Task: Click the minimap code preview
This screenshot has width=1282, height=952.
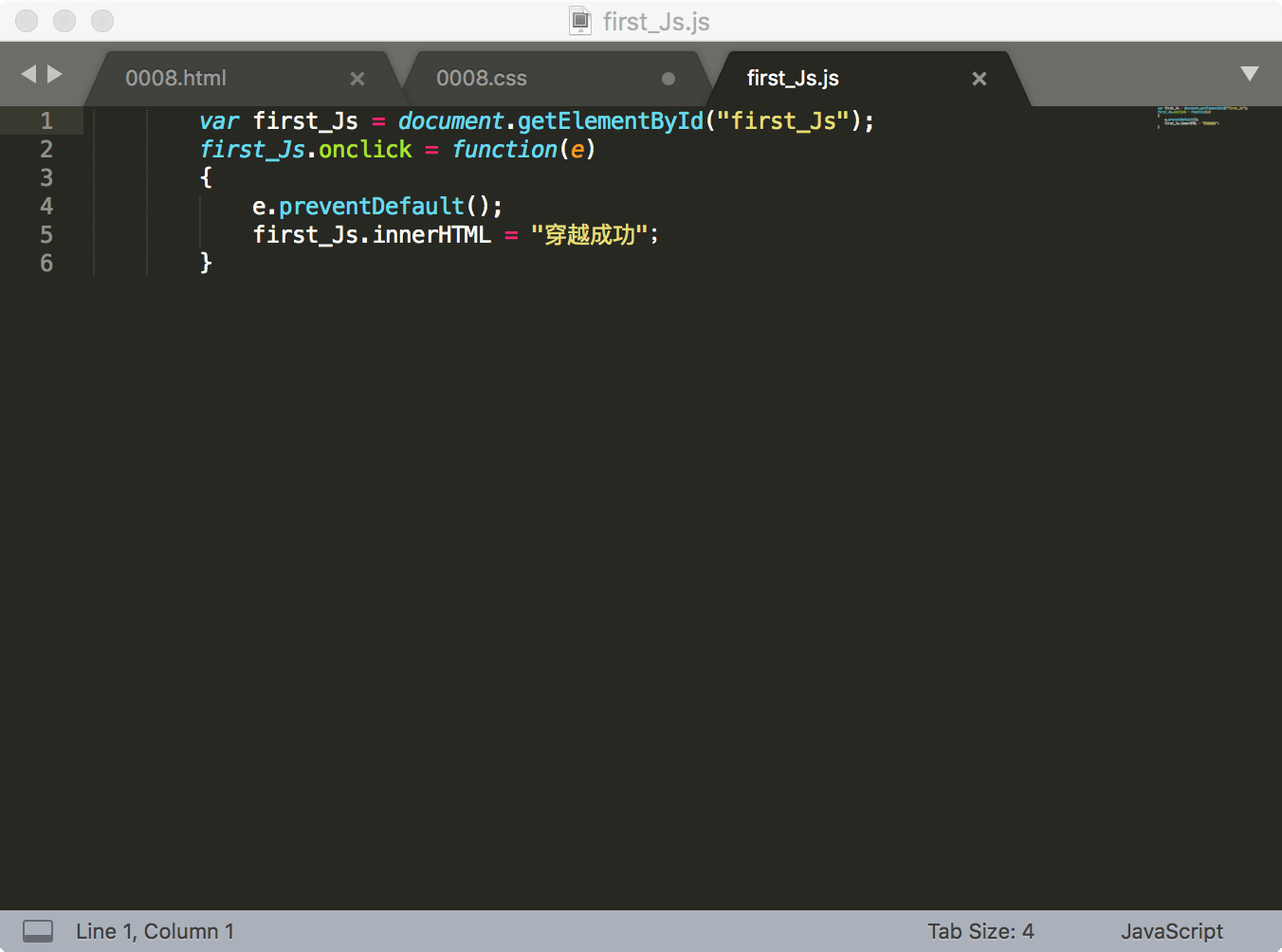Action: (1202, 117)
